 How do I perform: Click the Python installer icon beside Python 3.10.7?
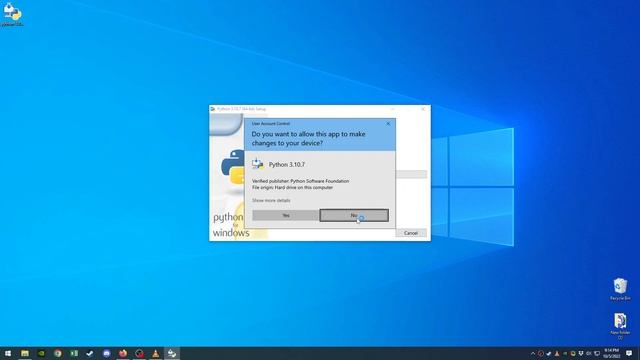coord(258,164)
